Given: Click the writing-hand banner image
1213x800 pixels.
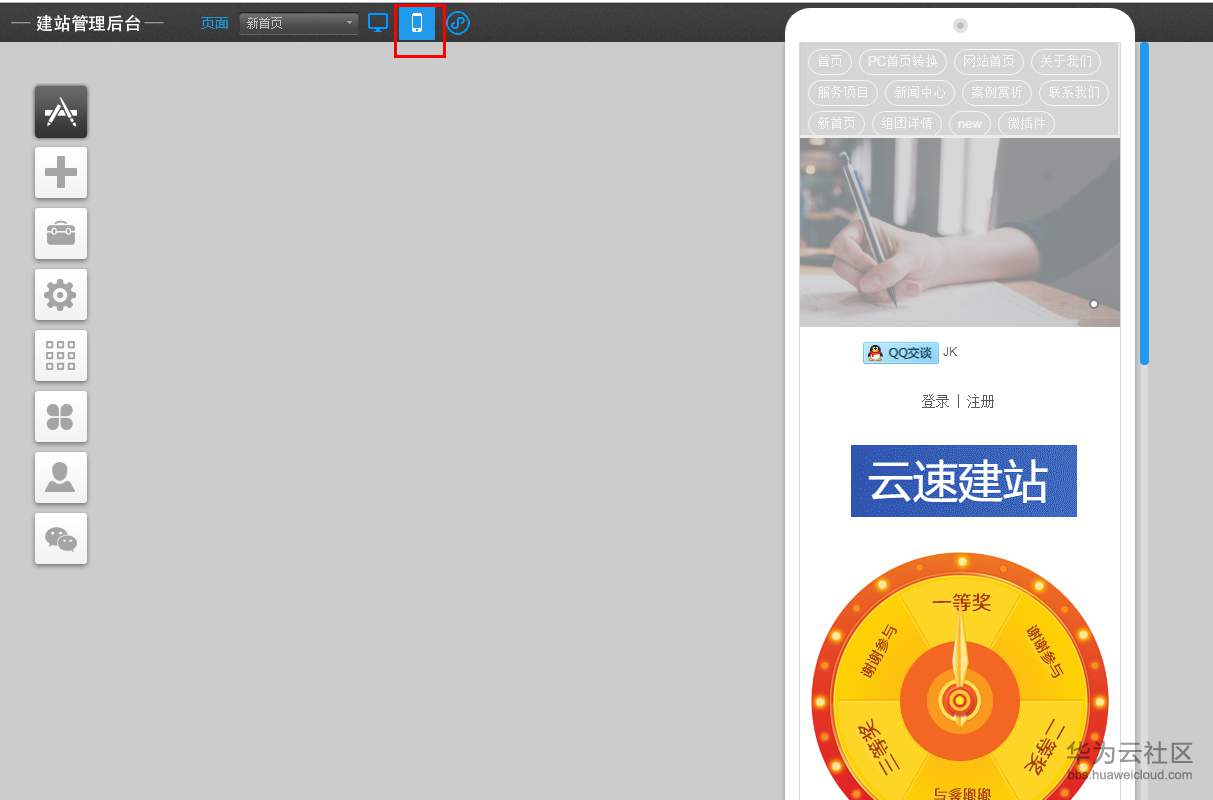Looking at the screenshot, I should [x=960, y=232].
